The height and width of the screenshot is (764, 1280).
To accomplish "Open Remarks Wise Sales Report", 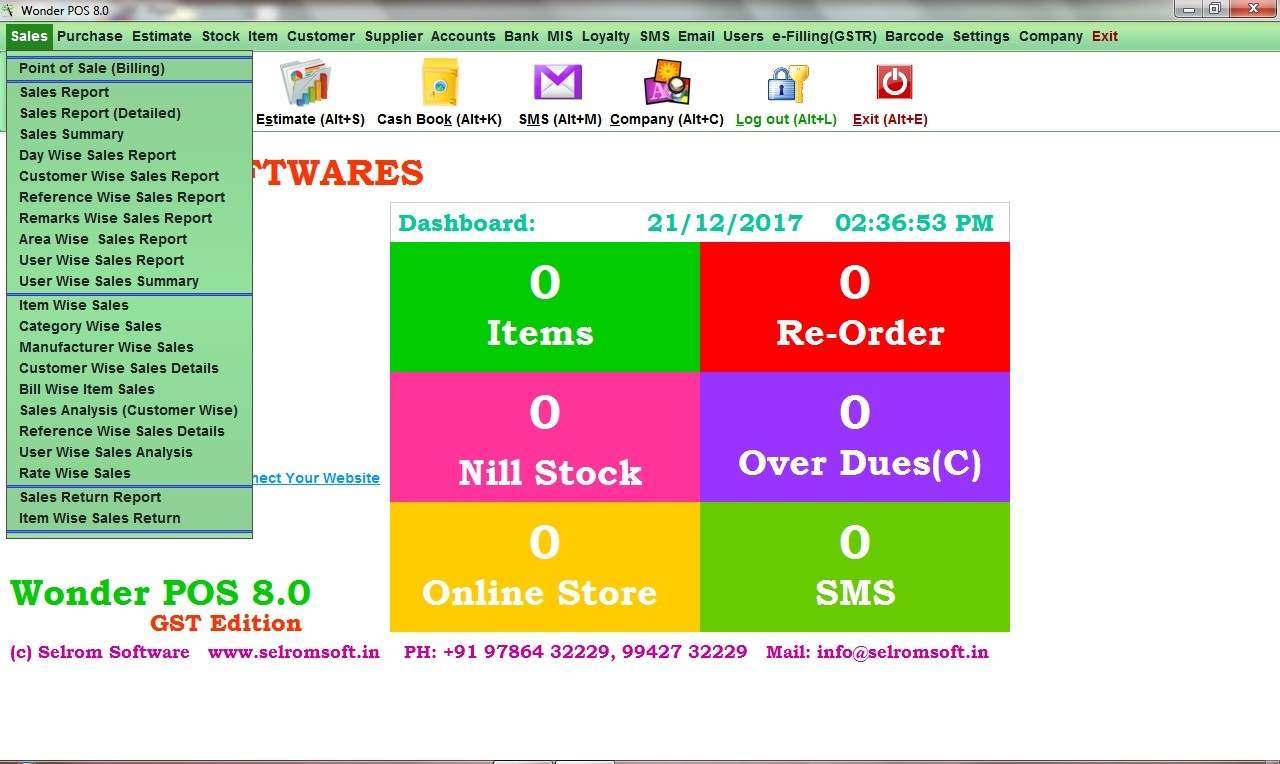I will 130,218.
